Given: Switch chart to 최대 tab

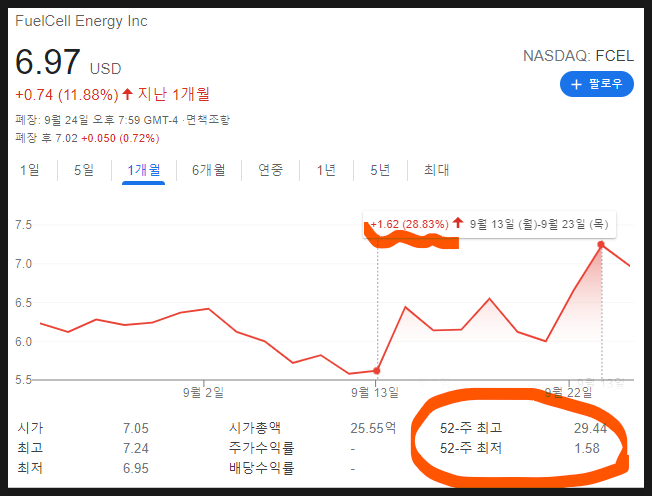Looking at the screenshot, I should (x=436, y=170).
